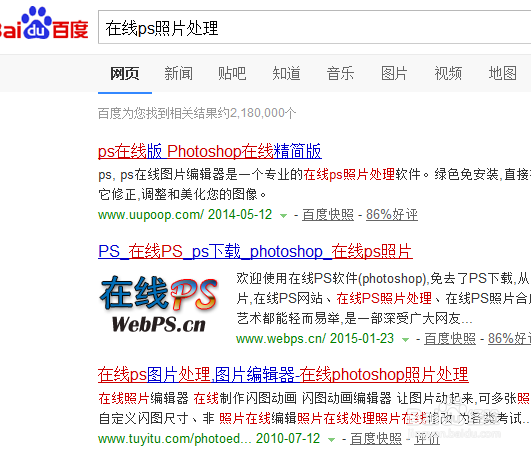The height and width of the screenshot is (452, 531).
Task: Open 百度快照 for the webps.cn result
Action: pyautogui.click(x=450, y=339)
